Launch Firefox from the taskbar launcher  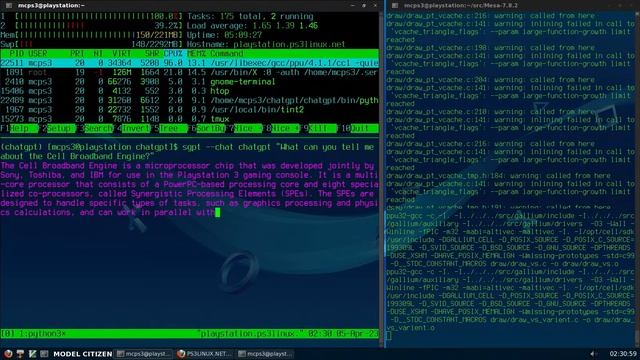[x=8, y=354]
